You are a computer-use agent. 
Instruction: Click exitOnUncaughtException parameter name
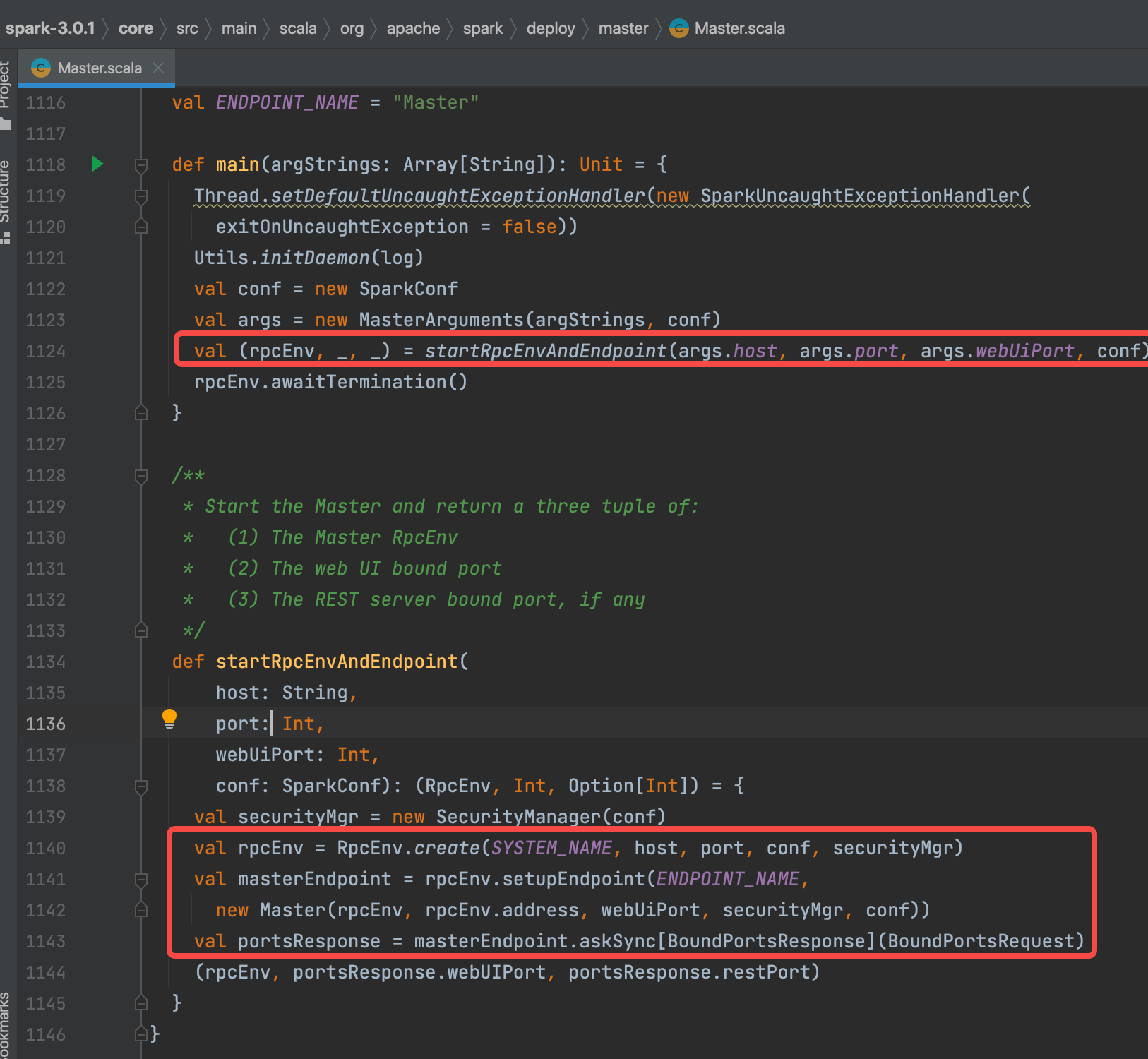[342, 227]
